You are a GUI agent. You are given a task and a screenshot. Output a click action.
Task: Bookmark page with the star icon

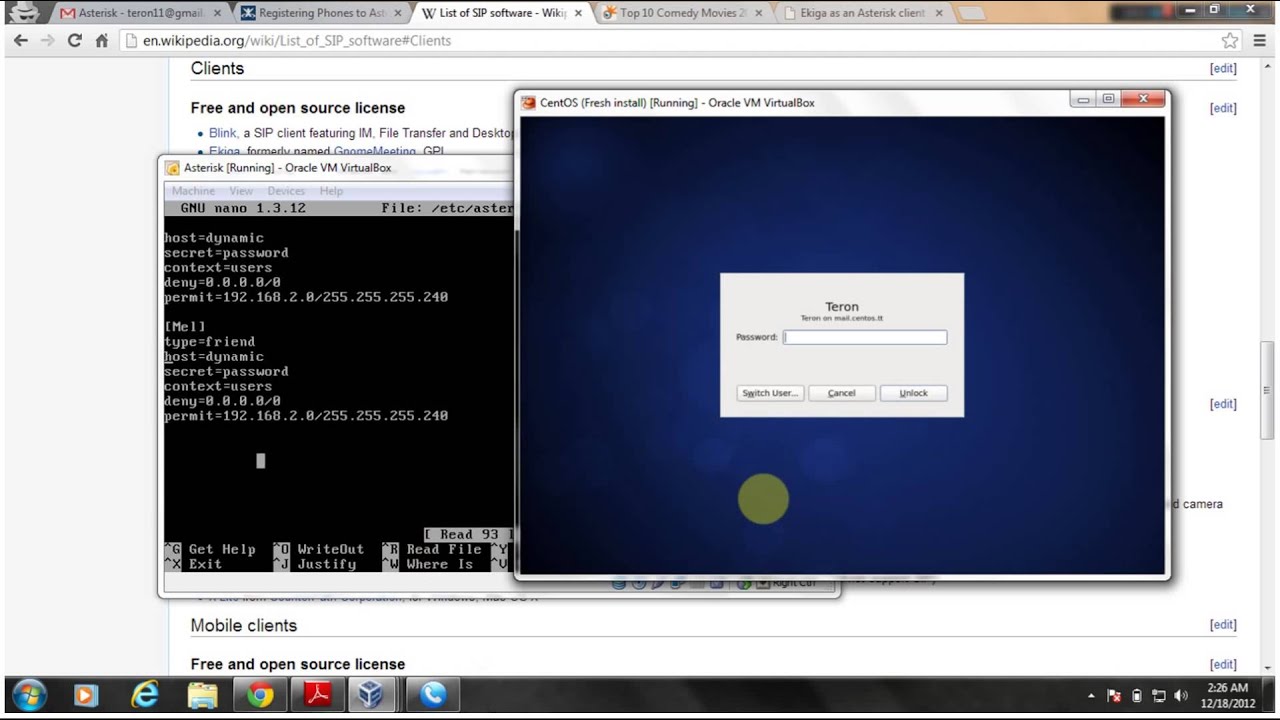coord(1230,41)
